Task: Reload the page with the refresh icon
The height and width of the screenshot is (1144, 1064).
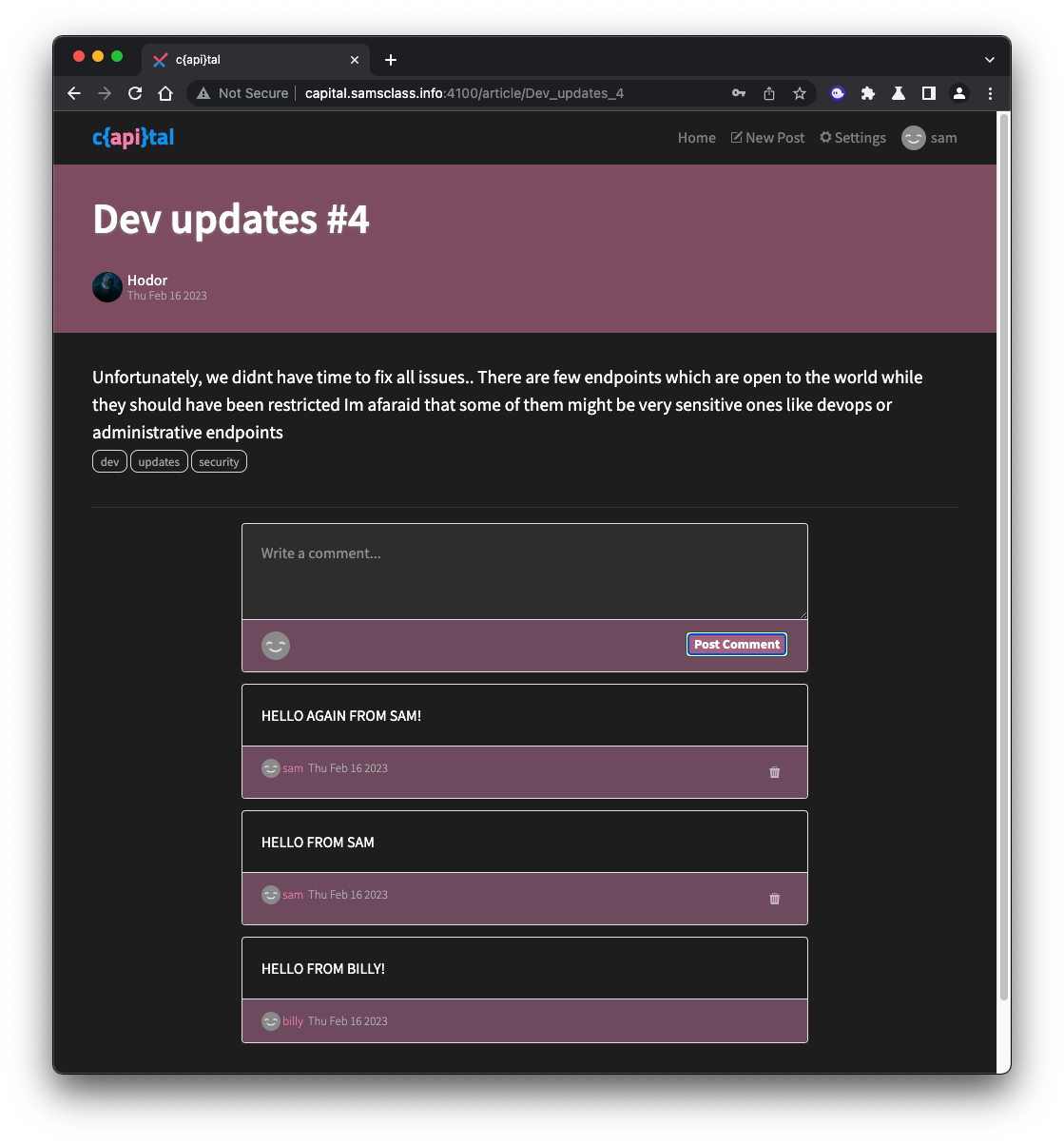Action: click(x=135, y=93)
